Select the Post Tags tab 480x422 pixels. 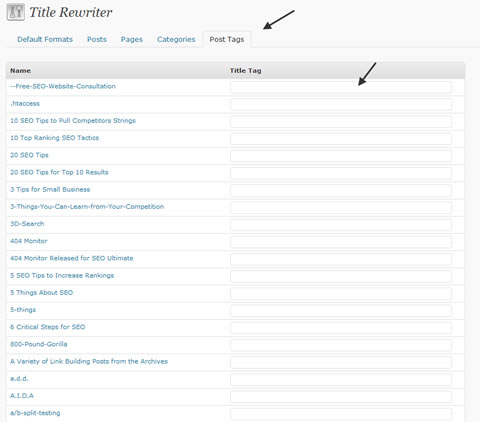[x=227, y=39]
